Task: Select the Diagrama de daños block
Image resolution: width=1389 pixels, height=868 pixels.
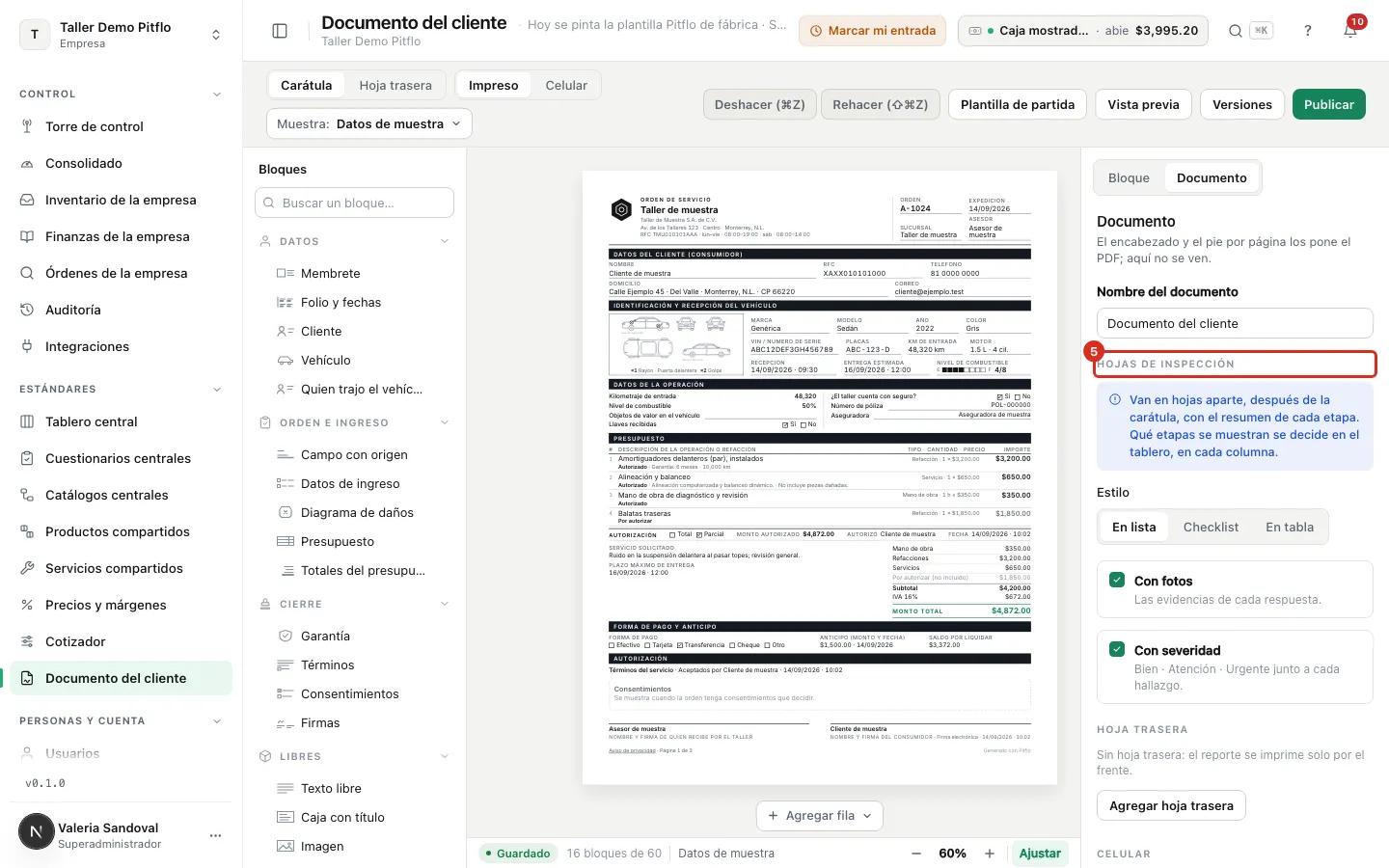Action: tap(355, 512)
